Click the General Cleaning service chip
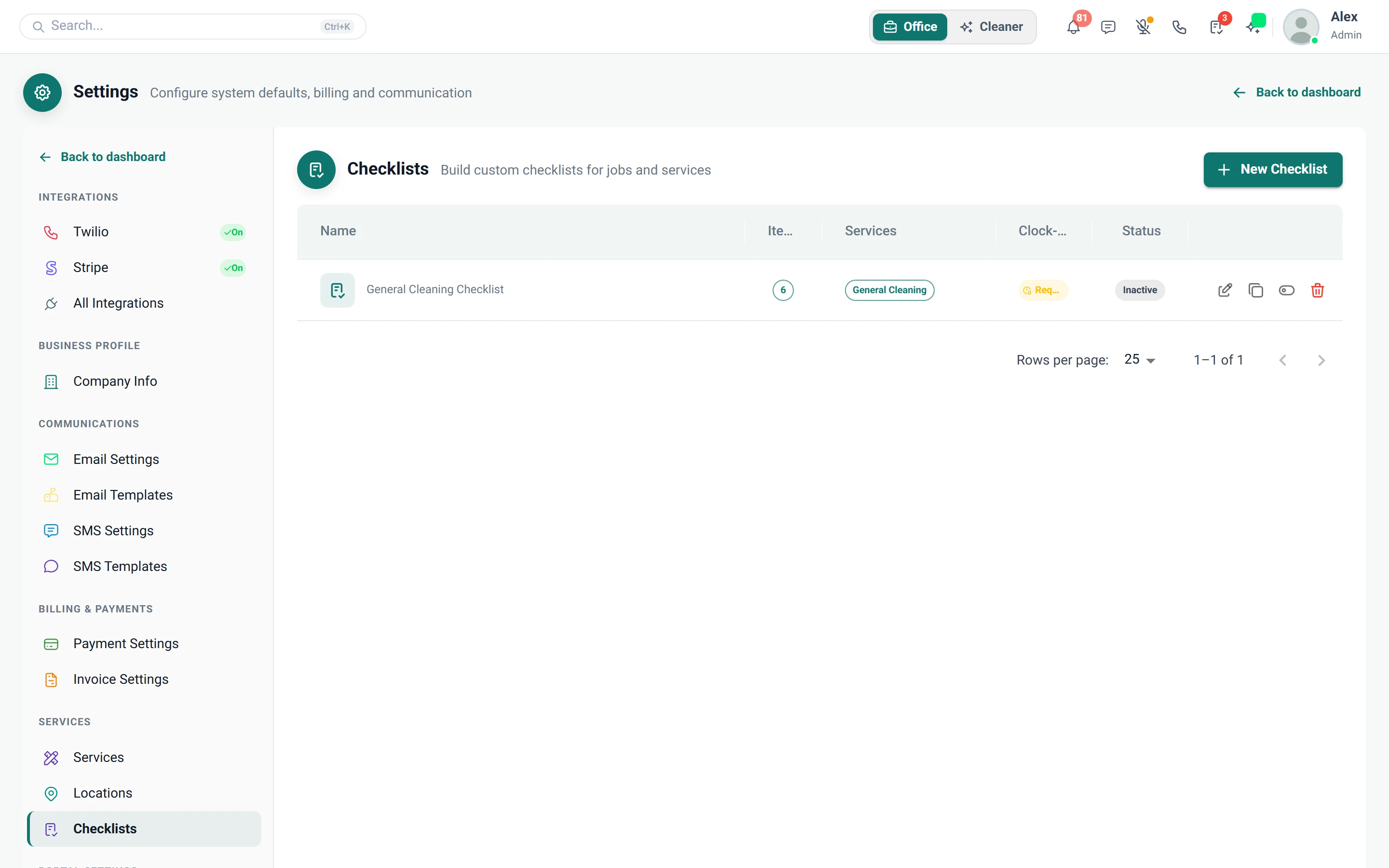The width and height of the screenshot is (1389, 868). [x=889, y=290]
